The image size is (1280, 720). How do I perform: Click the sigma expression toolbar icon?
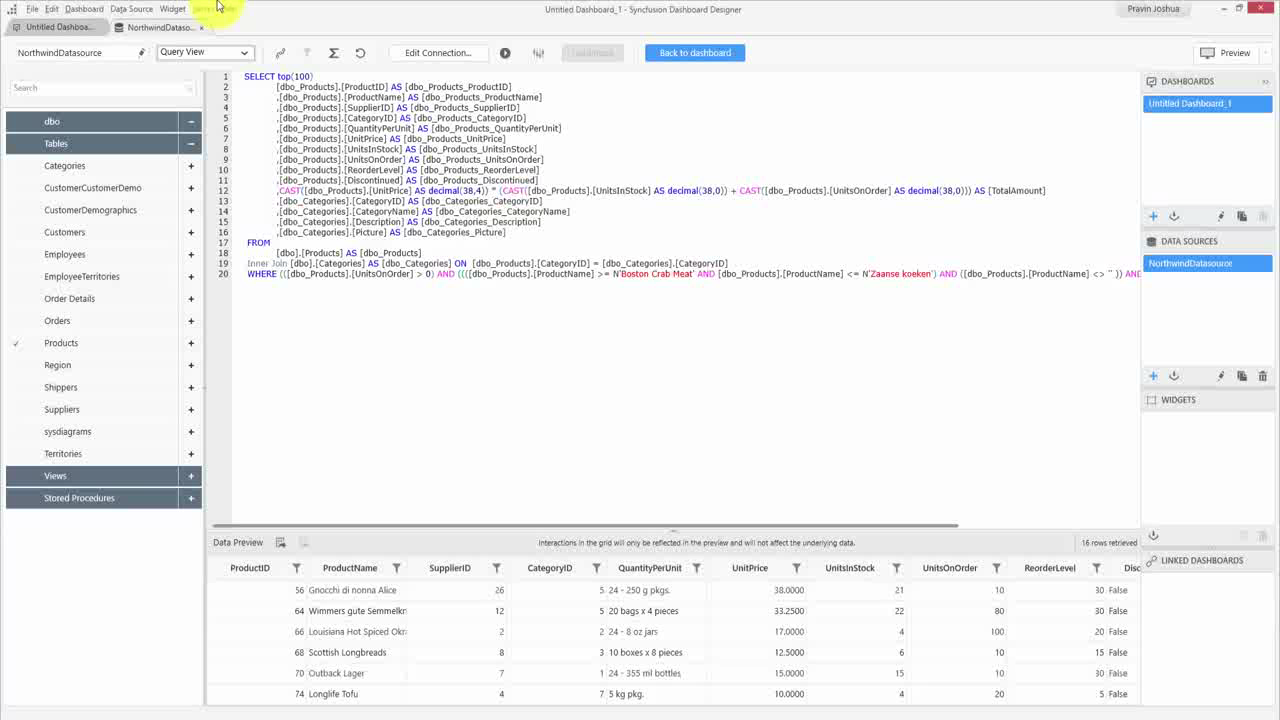coord(334,53)
